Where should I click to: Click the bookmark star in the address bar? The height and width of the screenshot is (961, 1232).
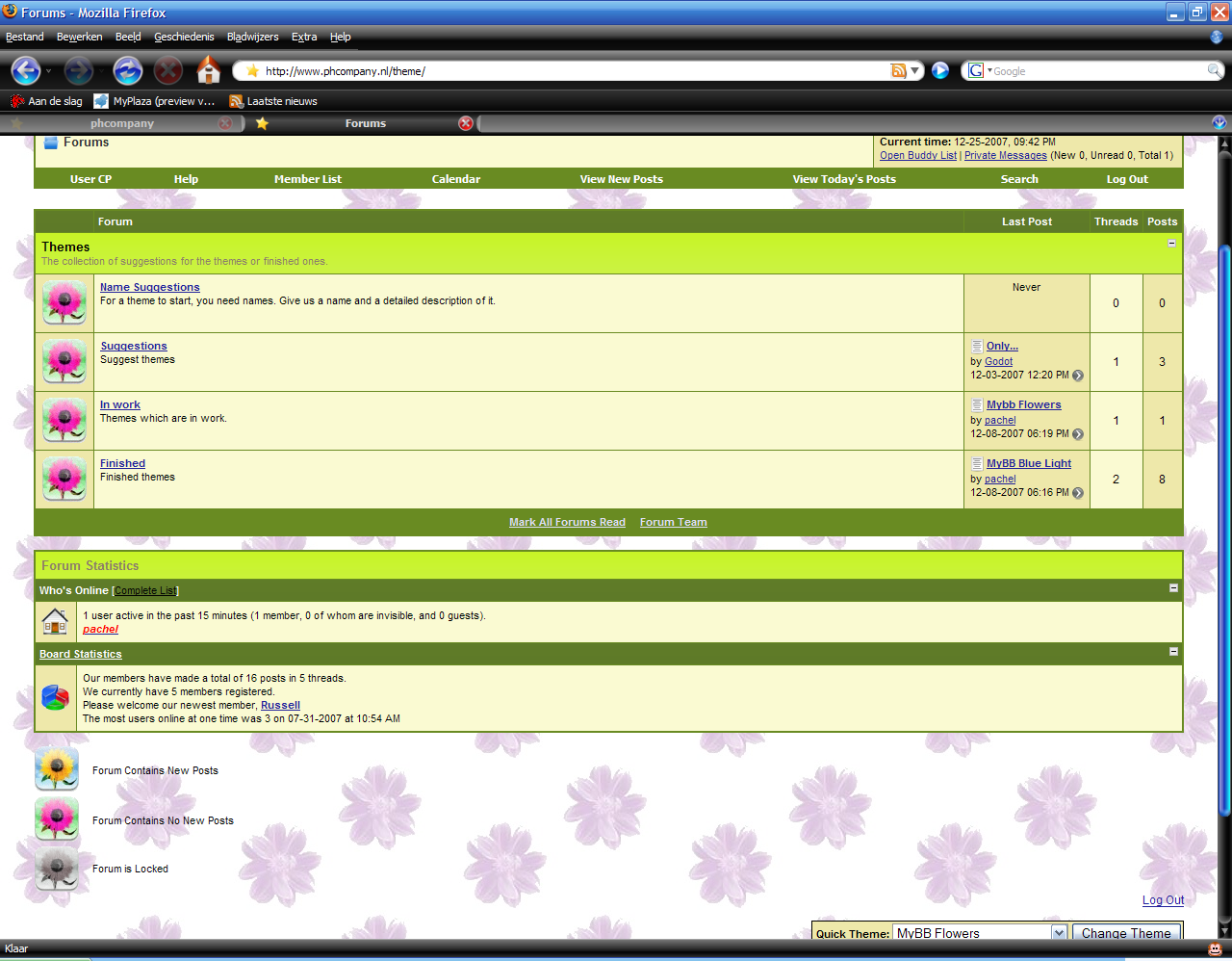pyautogui.click(x=253, y=70)
